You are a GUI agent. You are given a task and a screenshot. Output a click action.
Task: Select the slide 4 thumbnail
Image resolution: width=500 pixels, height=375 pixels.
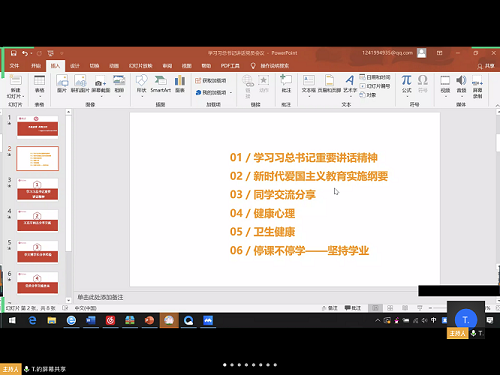(38, 220)
